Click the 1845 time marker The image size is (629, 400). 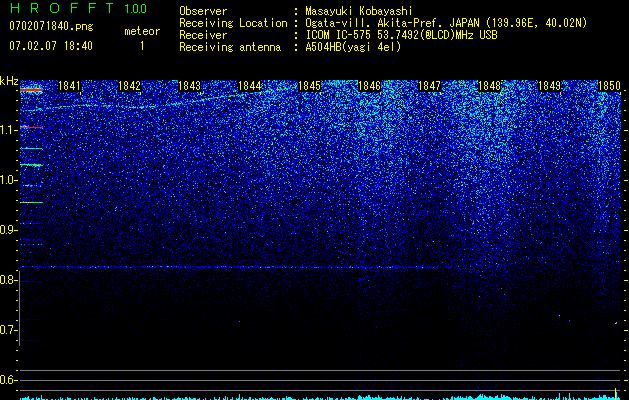(310, 86)
